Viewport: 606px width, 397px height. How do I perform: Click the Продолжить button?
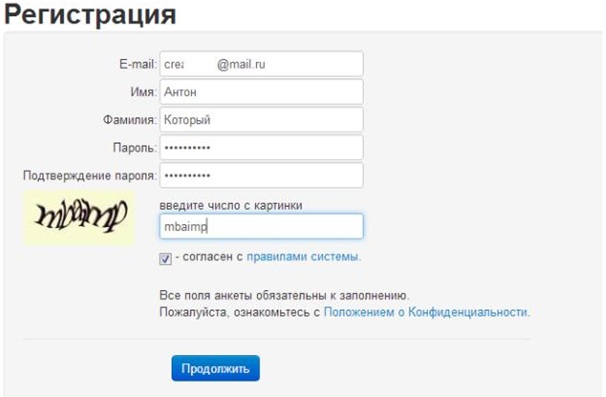point(216,368)
